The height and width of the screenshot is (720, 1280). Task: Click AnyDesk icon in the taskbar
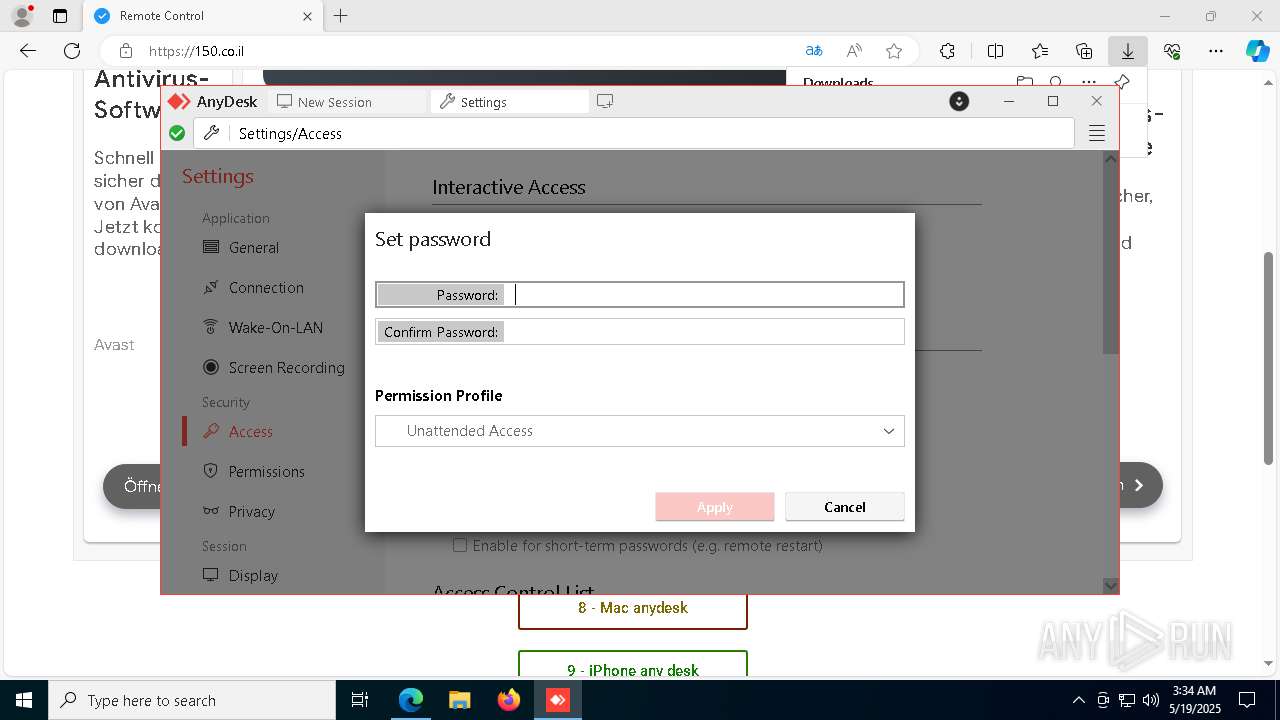coord(557,700)
